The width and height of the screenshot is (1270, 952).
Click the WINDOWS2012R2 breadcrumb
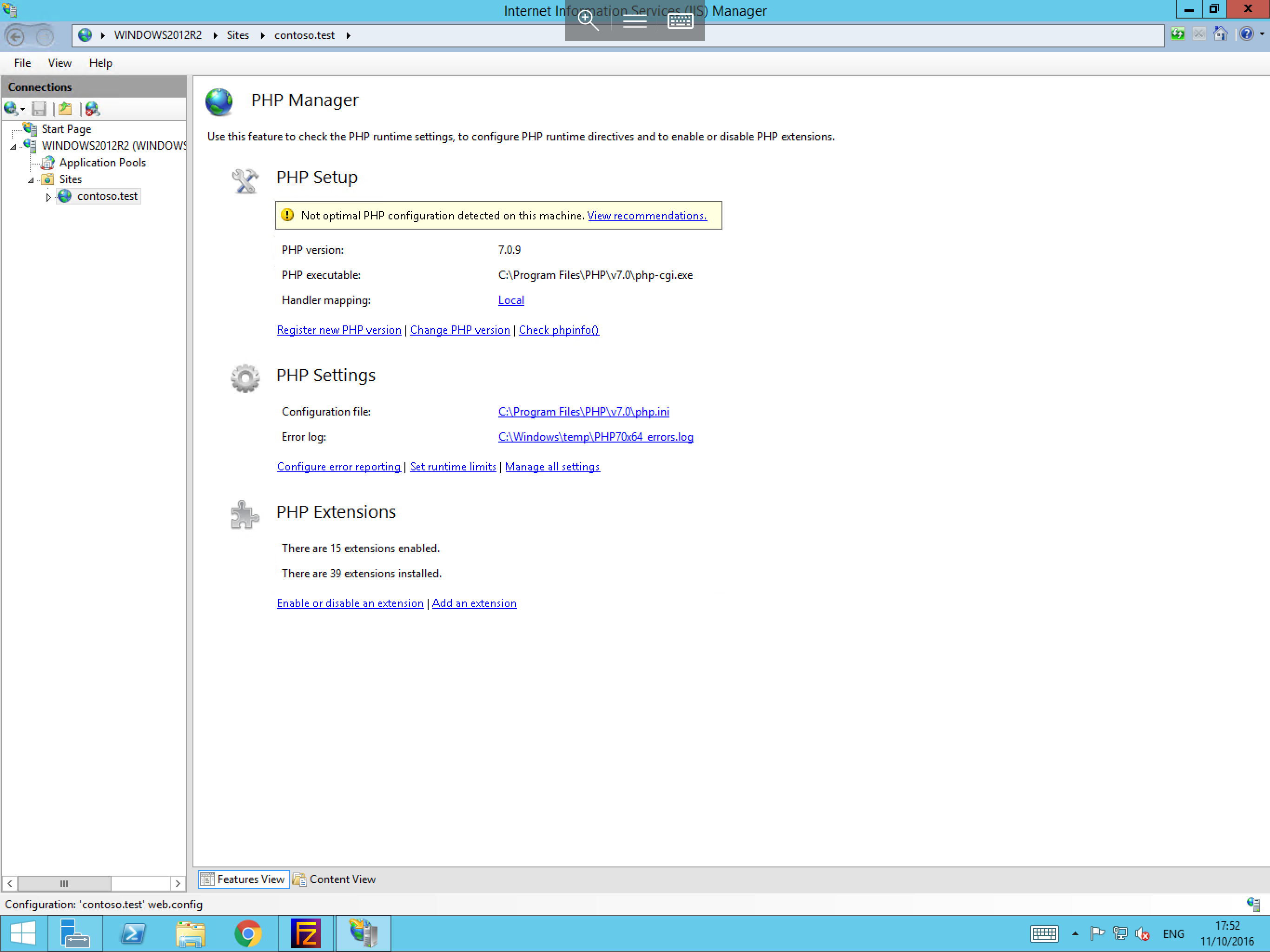tap(158, 35)
